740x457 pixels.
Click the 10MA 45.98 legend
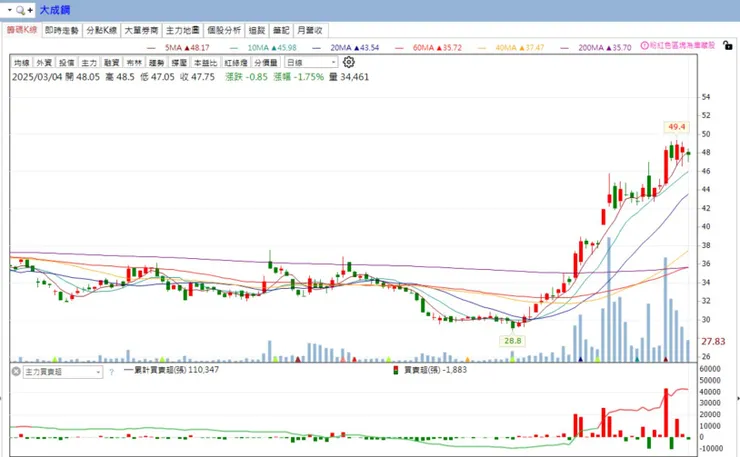click(x=263, y=48)
